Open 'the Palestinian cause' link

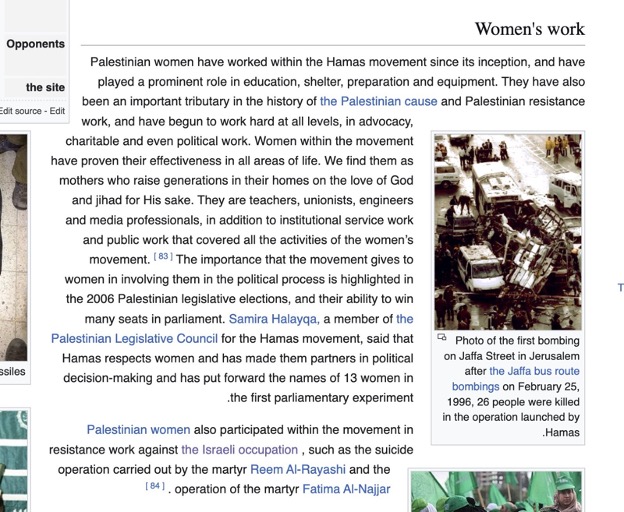[x=378, y=101]
